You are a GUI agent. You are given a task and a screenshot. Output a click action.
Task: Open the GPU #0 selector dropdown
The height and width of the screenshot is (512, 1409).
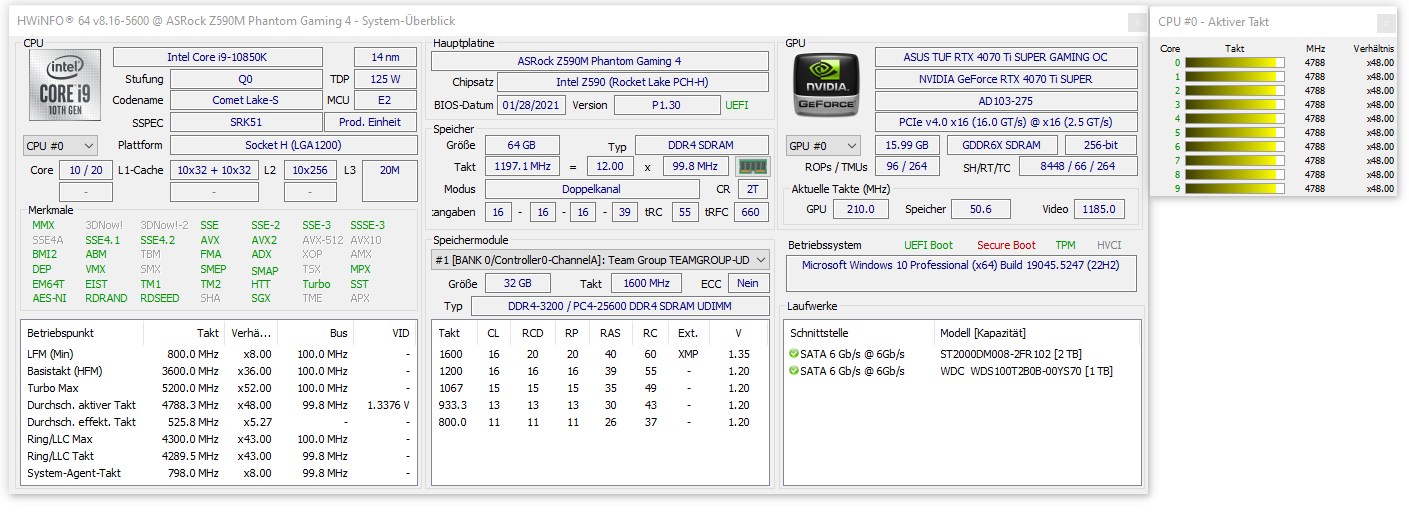point(823,146)
